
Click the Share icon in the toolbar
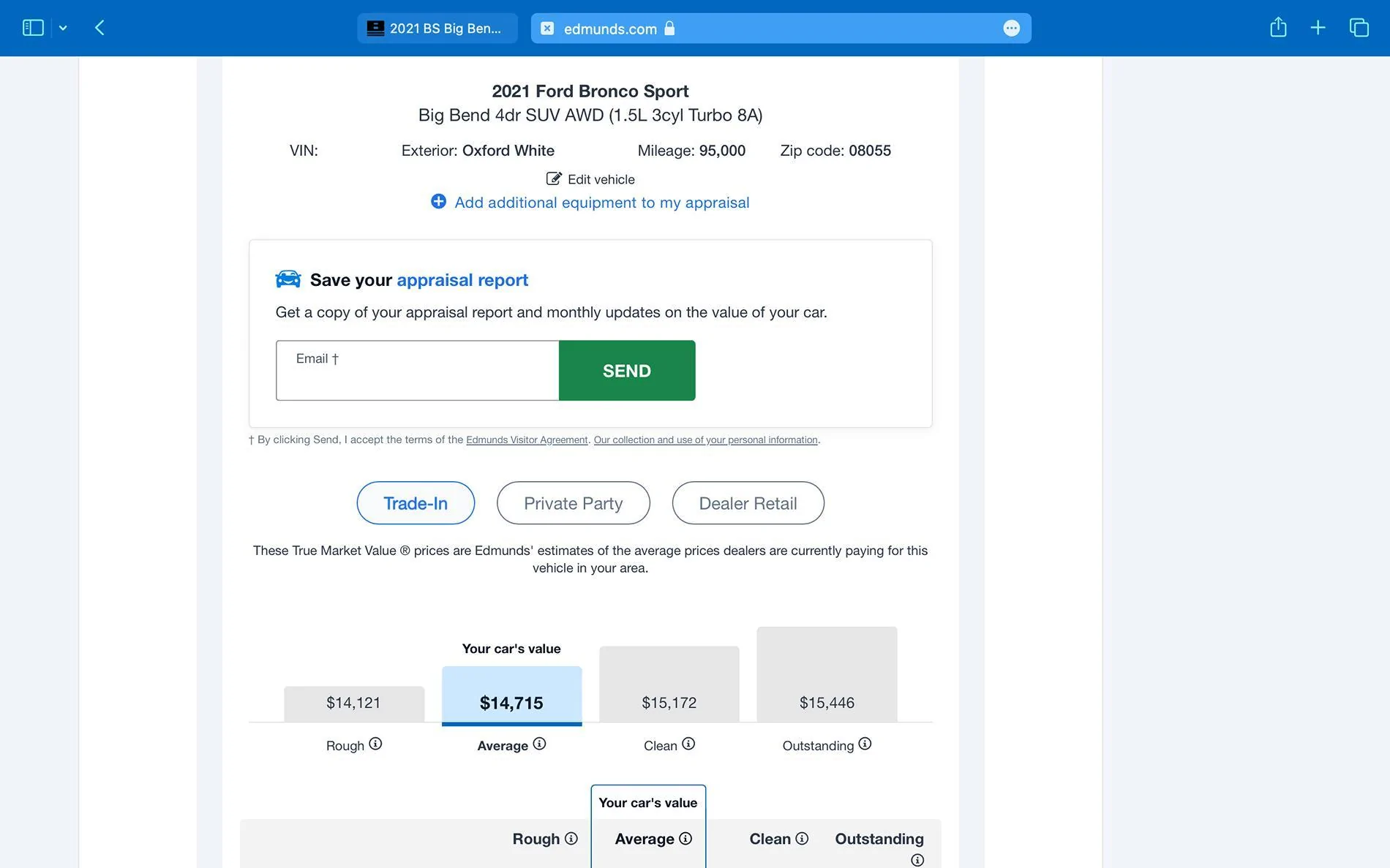tap(1278, 28)
